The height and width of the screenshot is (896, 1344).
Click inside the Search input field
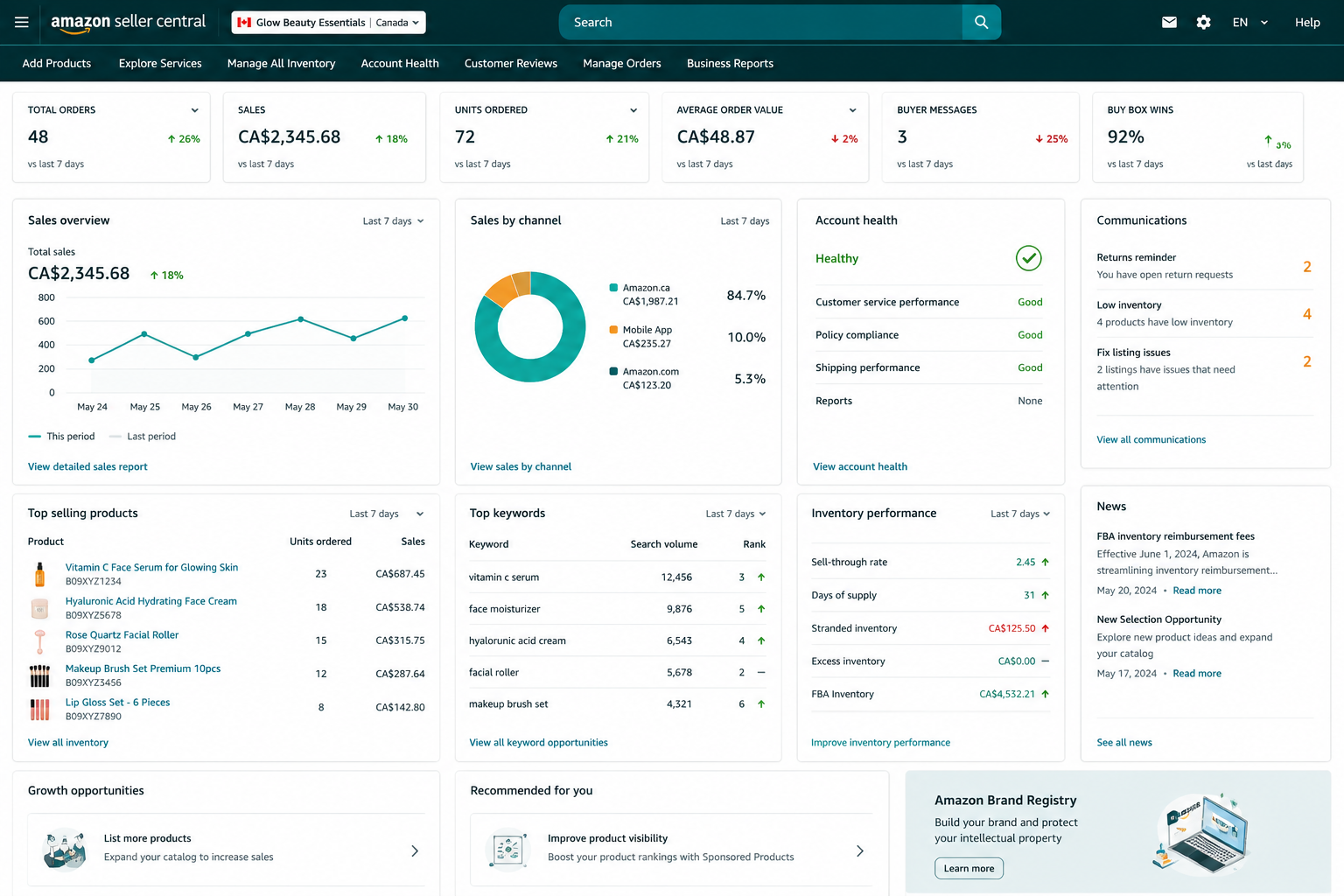(x=761, y=23)
